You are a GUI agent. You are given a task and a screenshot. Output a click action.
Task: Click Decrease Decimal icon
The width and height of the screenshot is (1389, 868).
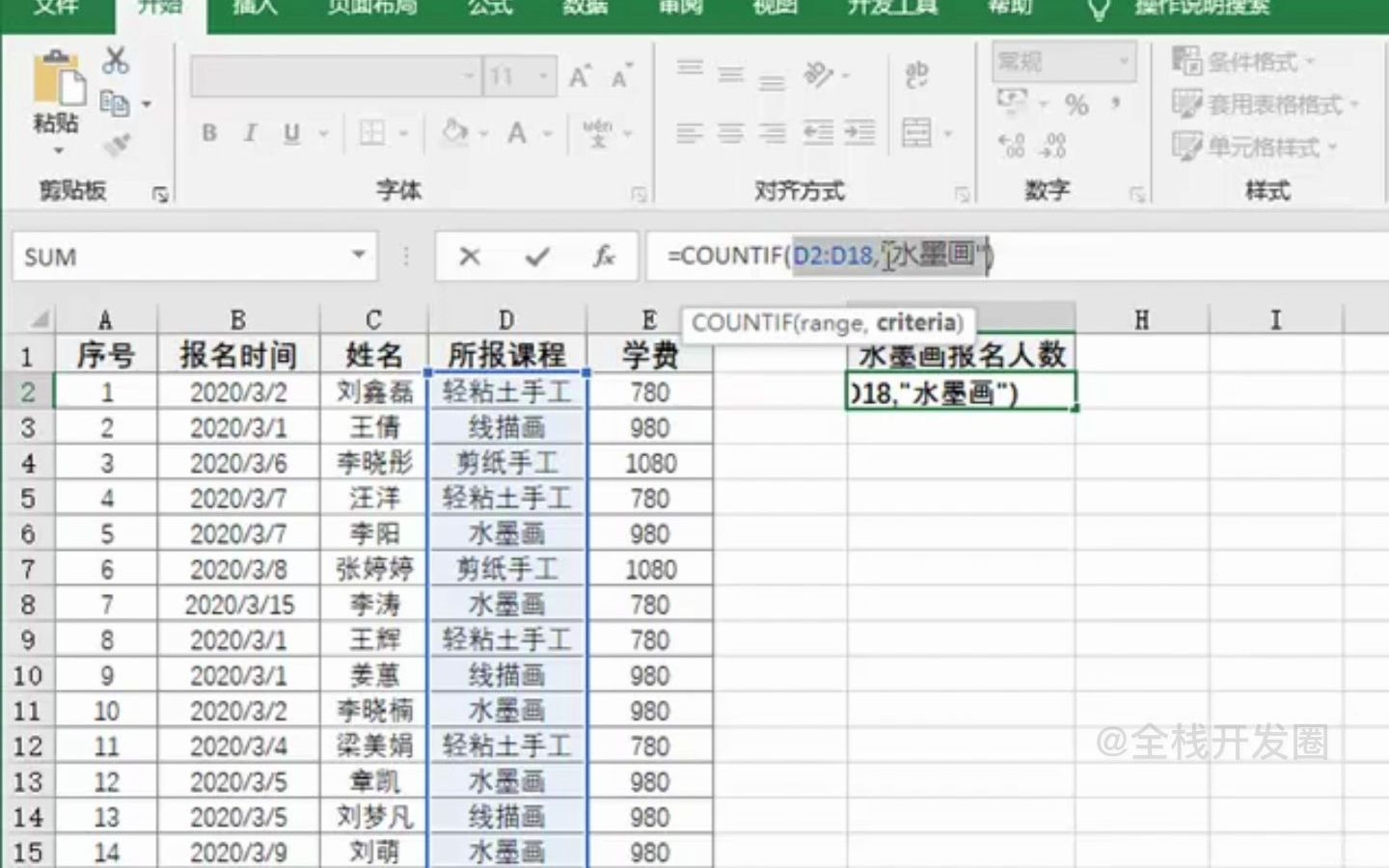[1052, 146]
